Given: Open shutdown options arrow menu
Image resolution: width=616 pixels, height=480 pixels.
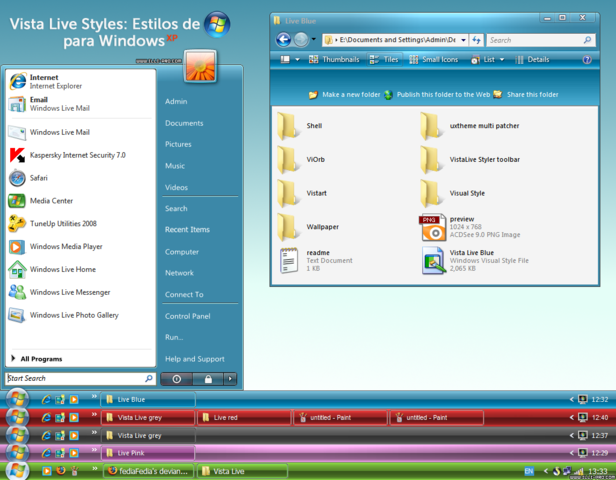Looking at the screenshot, I should pos(230,379).
